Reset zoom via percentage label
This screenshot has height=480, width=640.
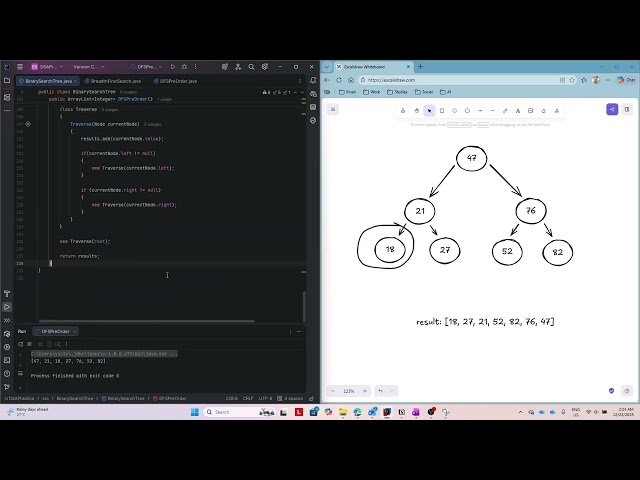pyautogui.click(x=349, y=391)
